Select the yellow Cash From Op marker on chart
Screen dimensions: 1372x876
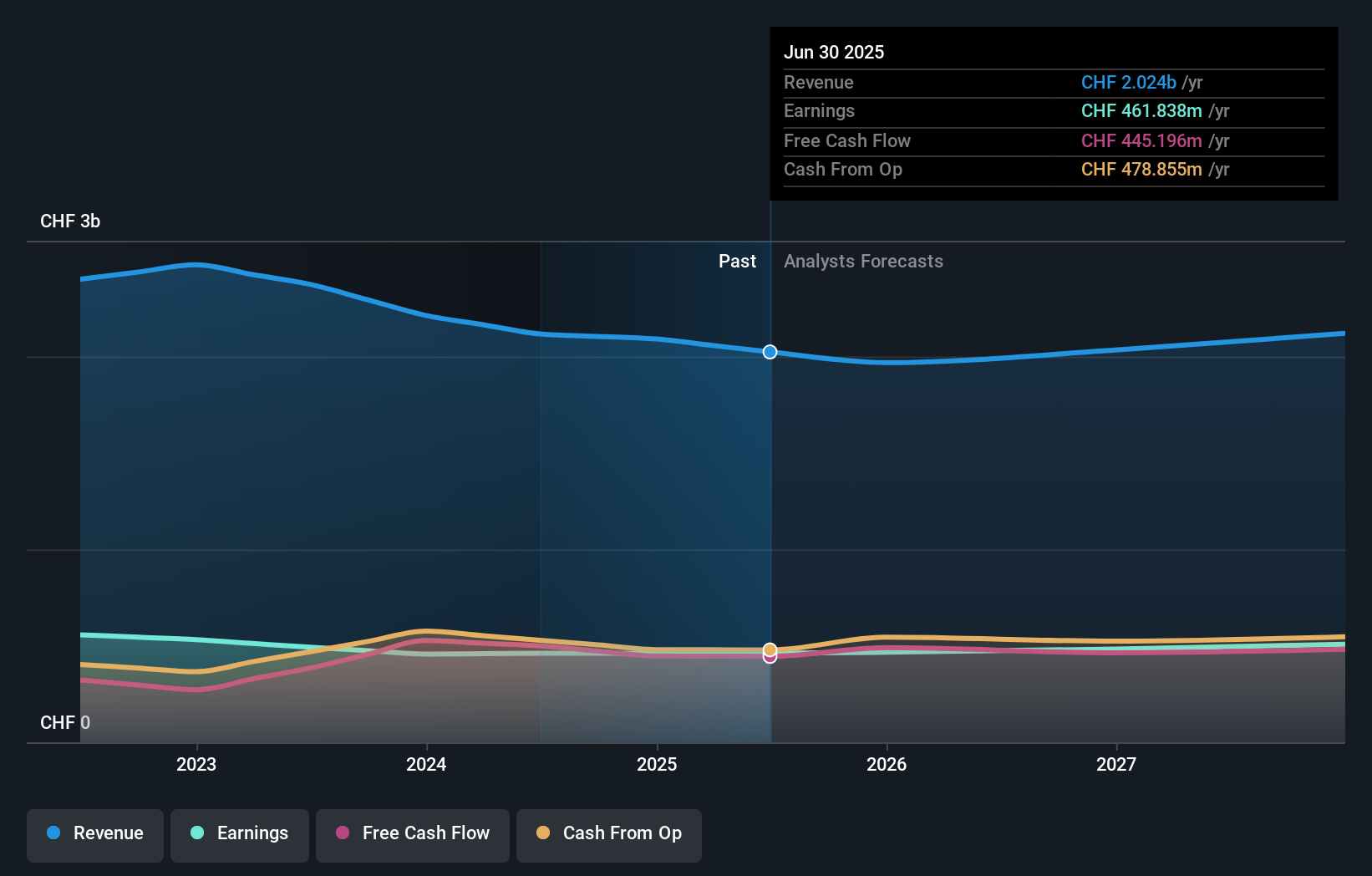click(769, 649)
